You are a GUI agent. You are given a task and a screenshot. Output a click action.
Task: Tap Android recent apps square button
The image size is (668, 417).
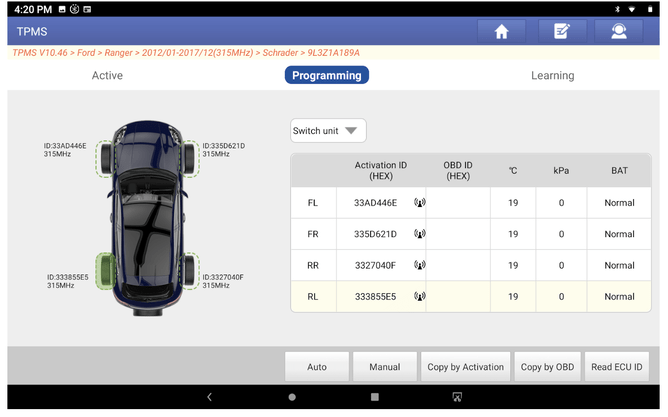point(374,397)
